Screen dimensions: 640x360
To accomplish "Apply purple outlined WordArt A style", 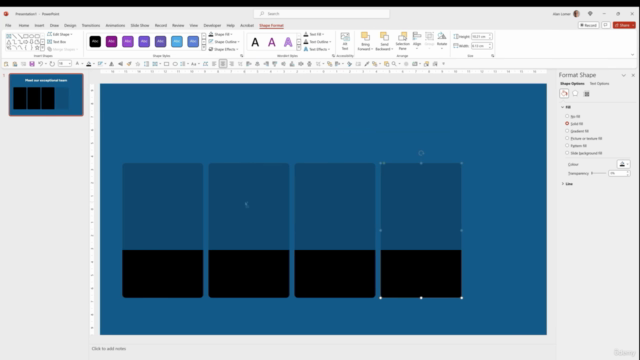I will click(x=271, y=42).
